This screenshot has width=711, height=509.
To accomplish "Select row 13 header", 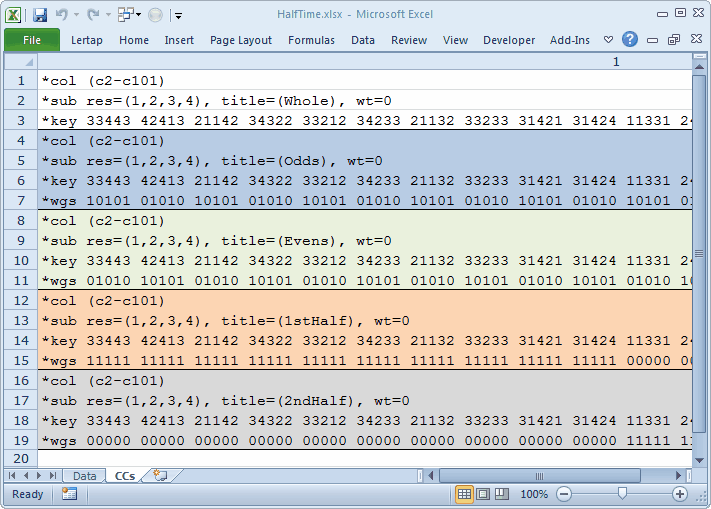I will click(20, 321).
